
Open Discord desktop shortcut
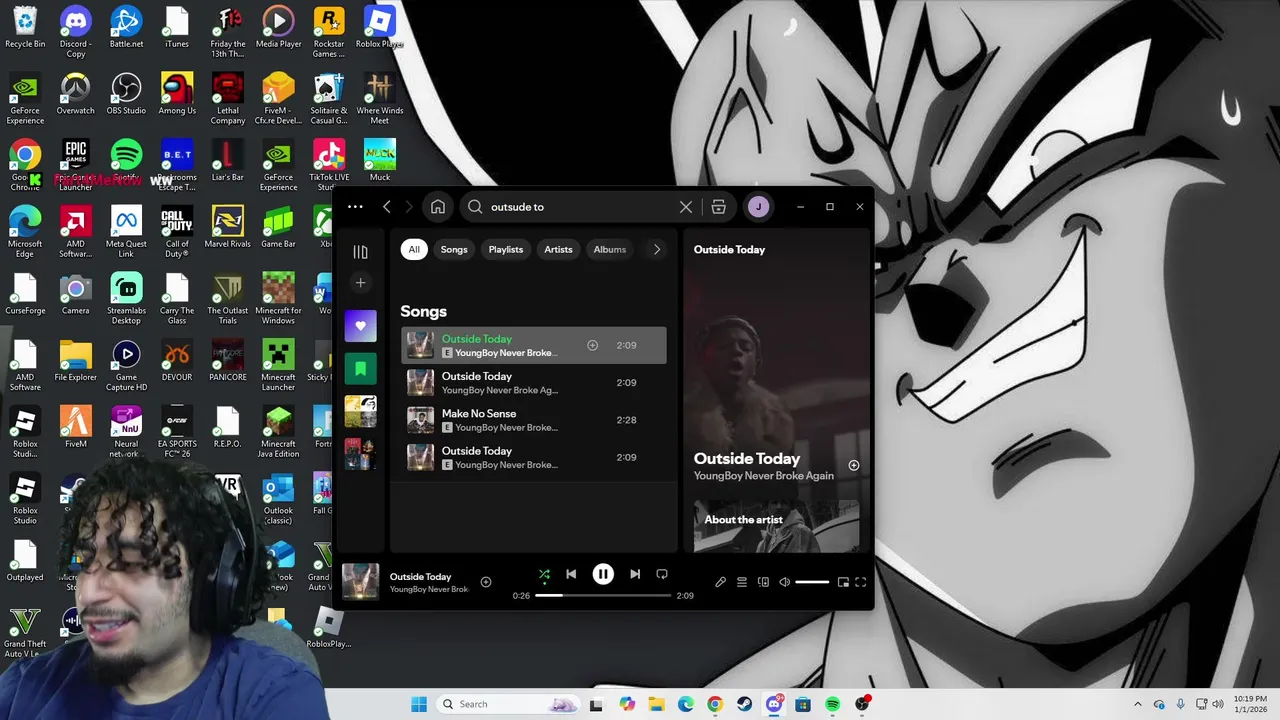pyautogui.click(x=75, y=32)
